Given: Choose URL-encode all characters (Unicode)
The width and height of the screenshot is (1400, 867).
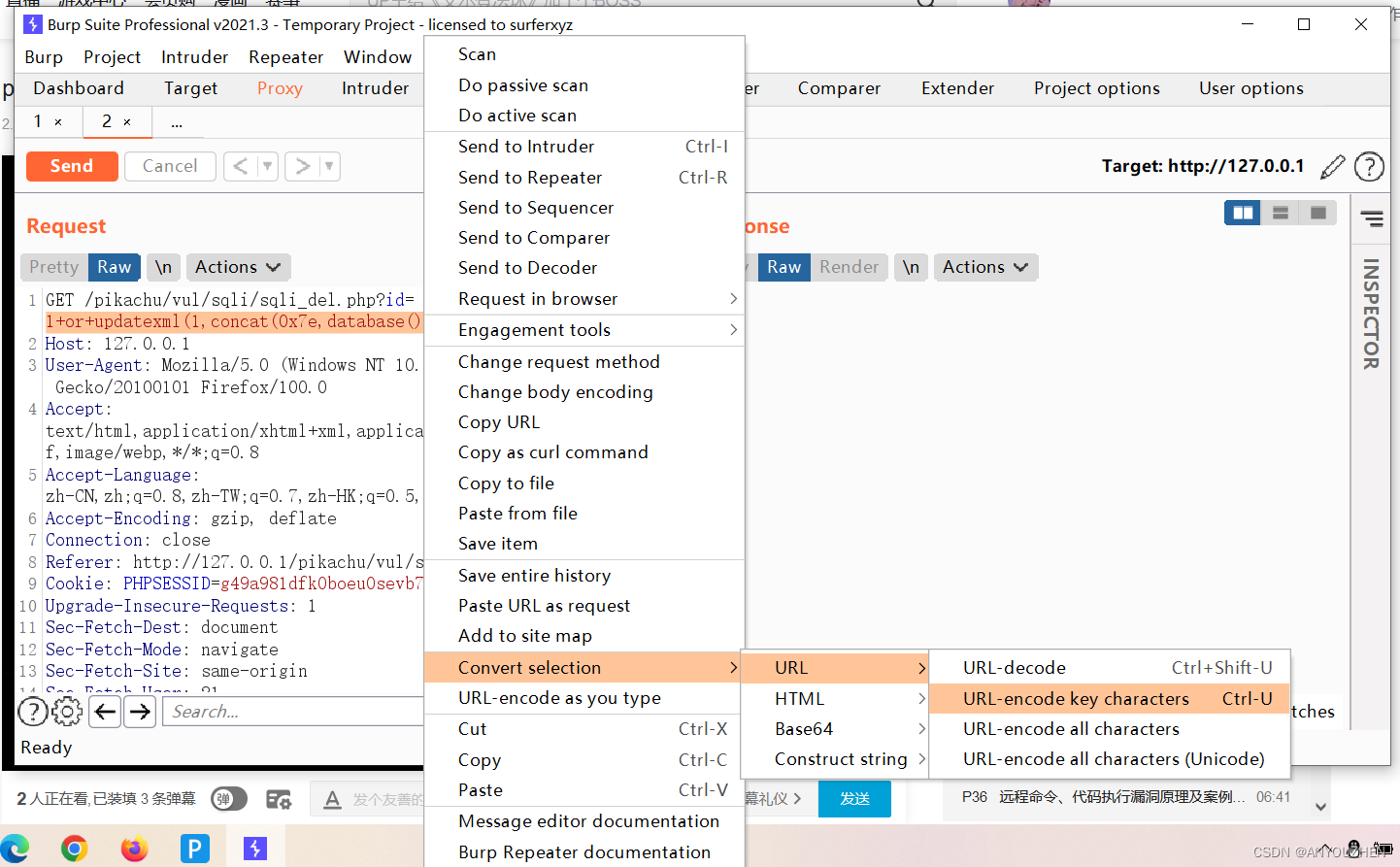Looking at the screenshot, I should 1110,759.
